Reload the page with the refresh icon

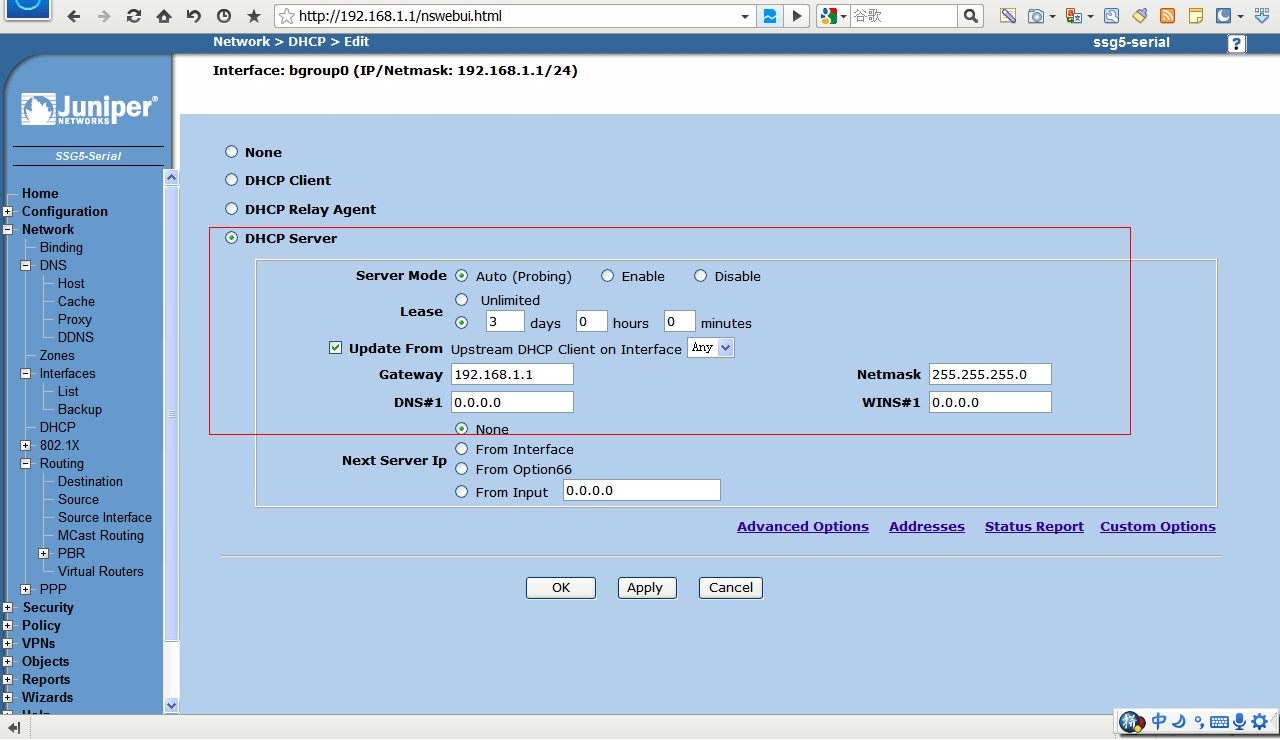click(x=134, y=16)
